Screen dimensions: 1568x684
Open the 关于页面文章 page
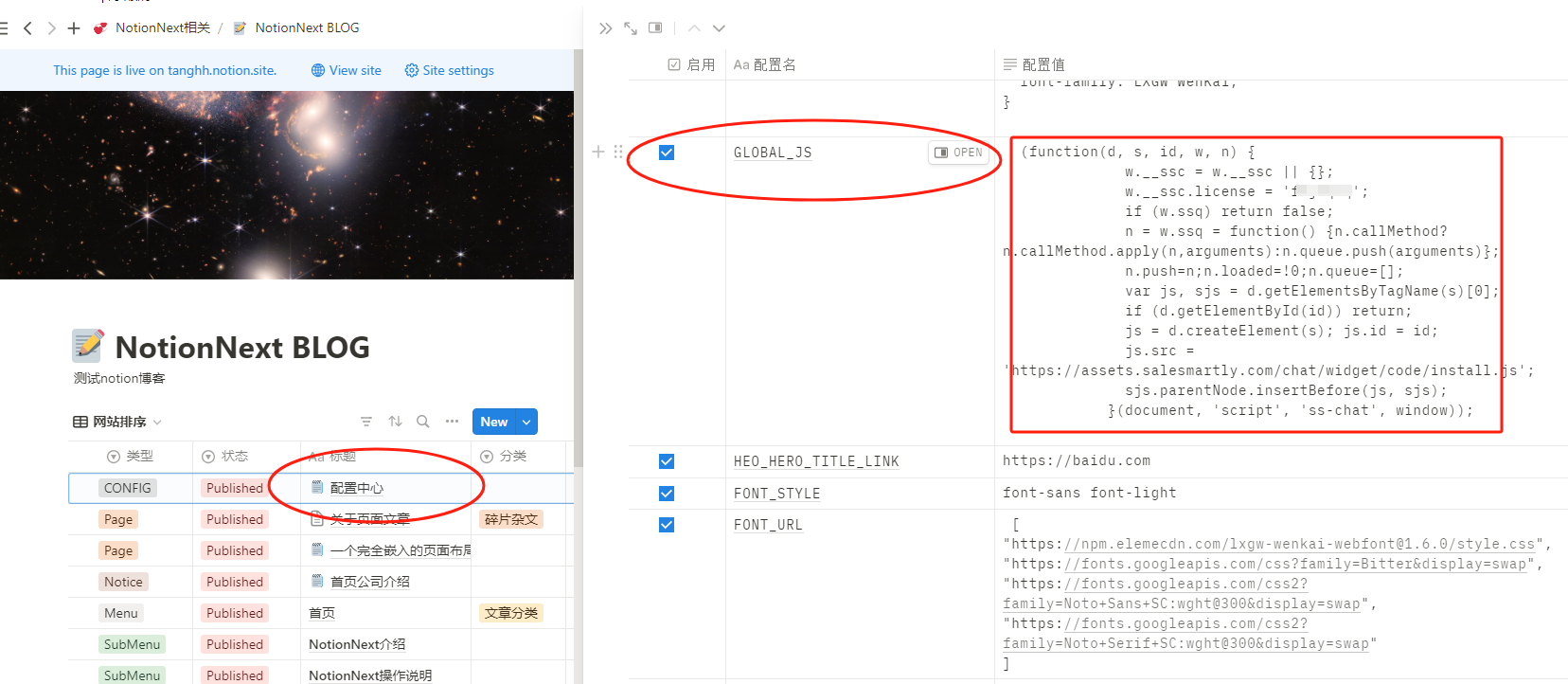(369, 519)
